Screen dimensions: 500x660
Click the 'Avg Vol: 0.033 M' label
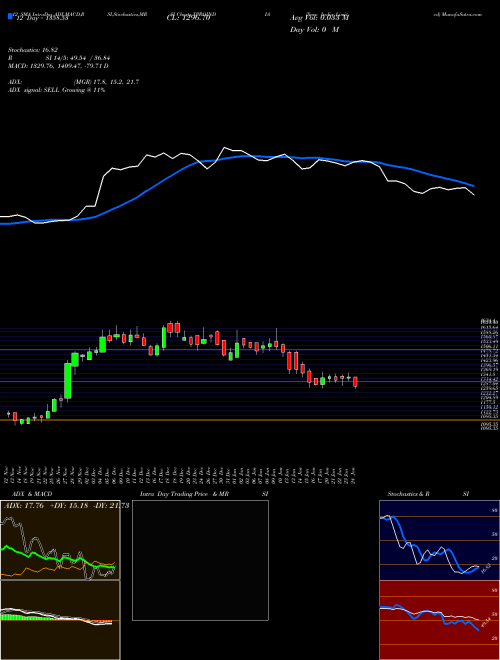[319, 18]
